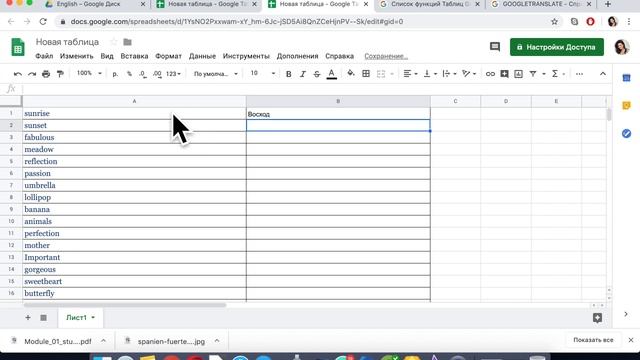Switch to GOOGLETRANSLATE browser tab
Viewport: 640px width, 360px height.
tap(541, 4)
